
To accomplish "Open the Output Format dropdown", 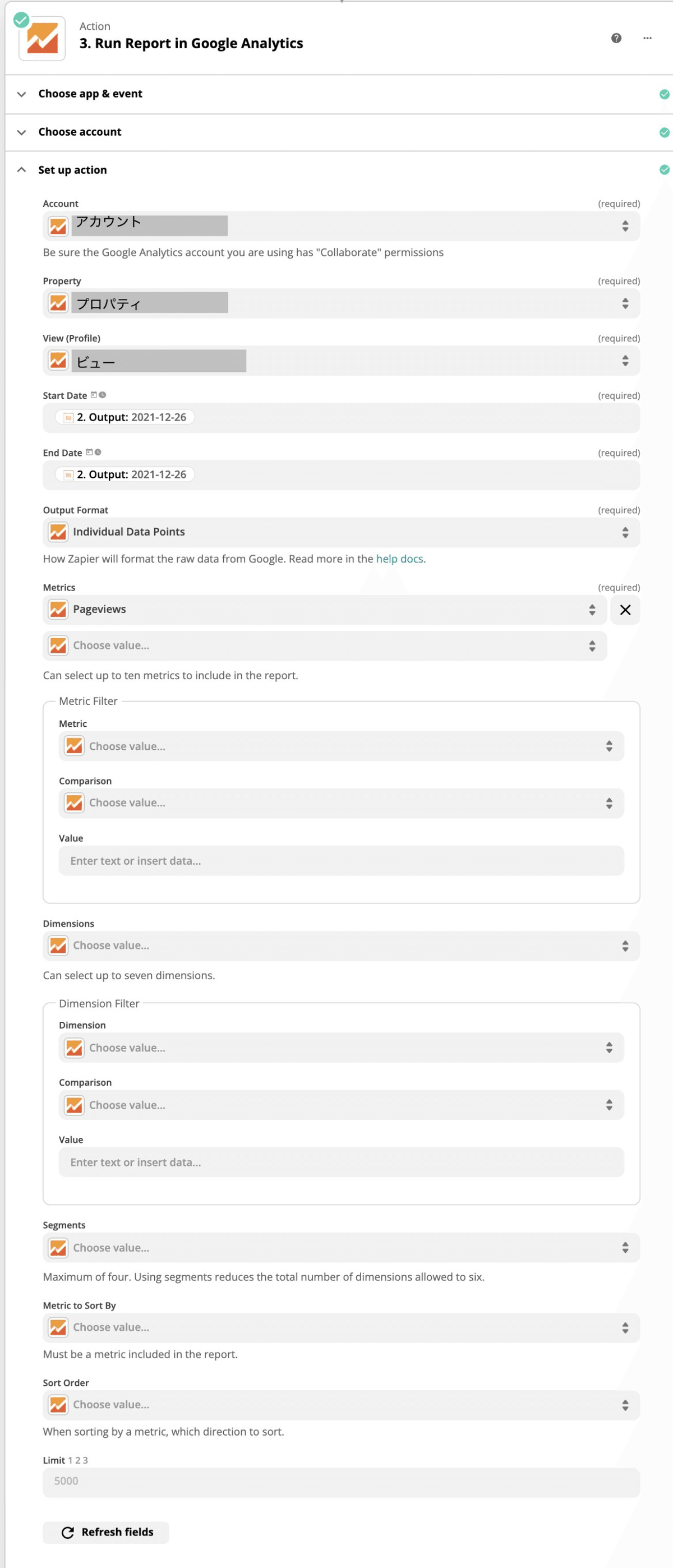I will [341, 532].
